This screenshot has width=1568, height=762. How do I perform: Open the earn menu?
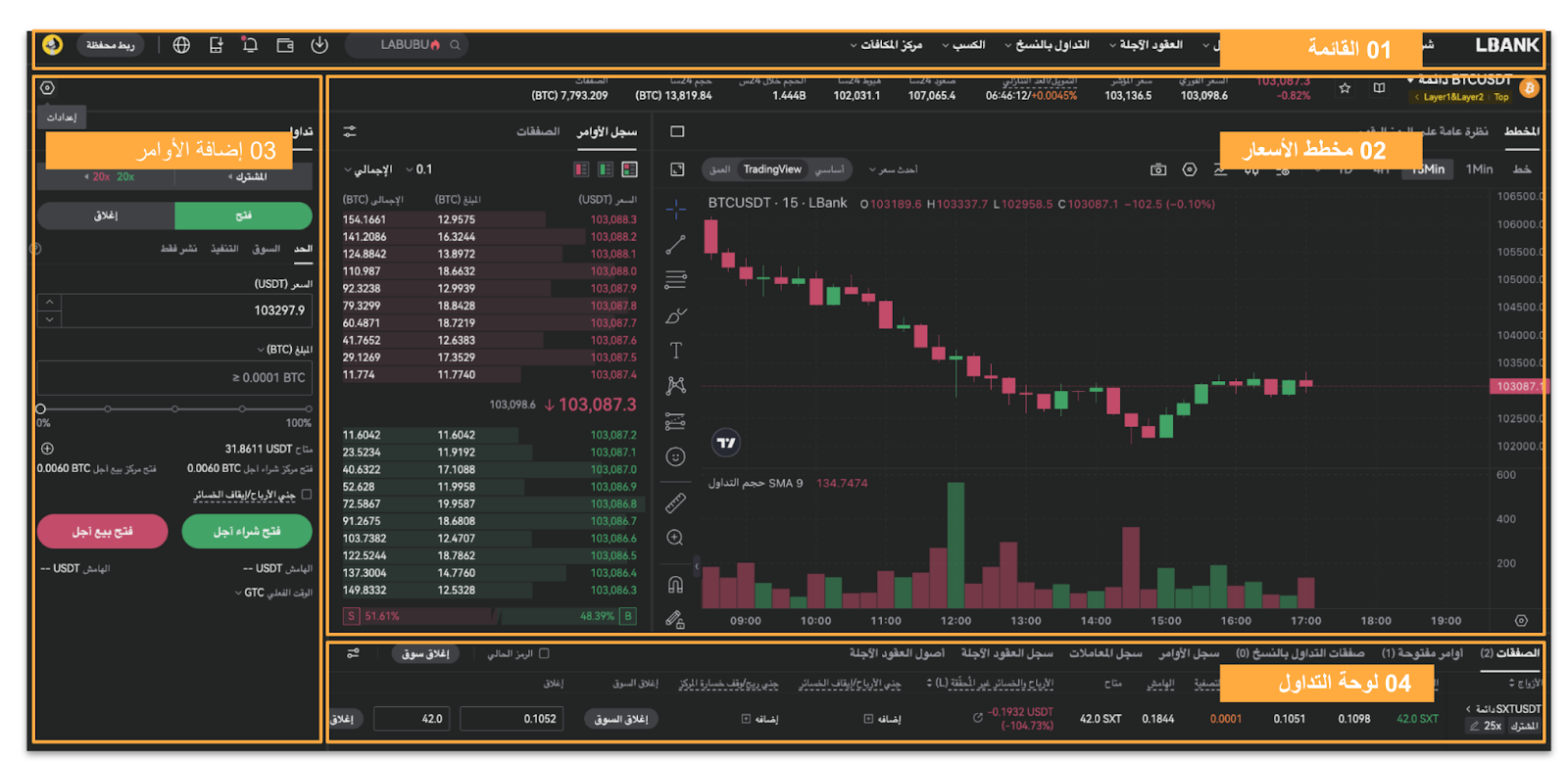coord(963,45)
